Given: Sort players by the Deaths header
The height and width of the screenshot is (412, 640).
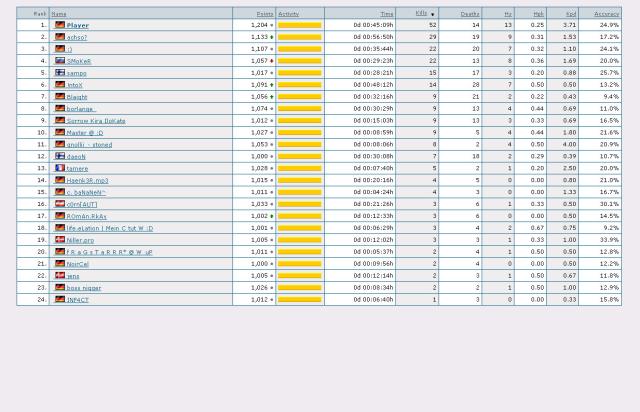Looking at the screenshot, I should coord(470,14).
